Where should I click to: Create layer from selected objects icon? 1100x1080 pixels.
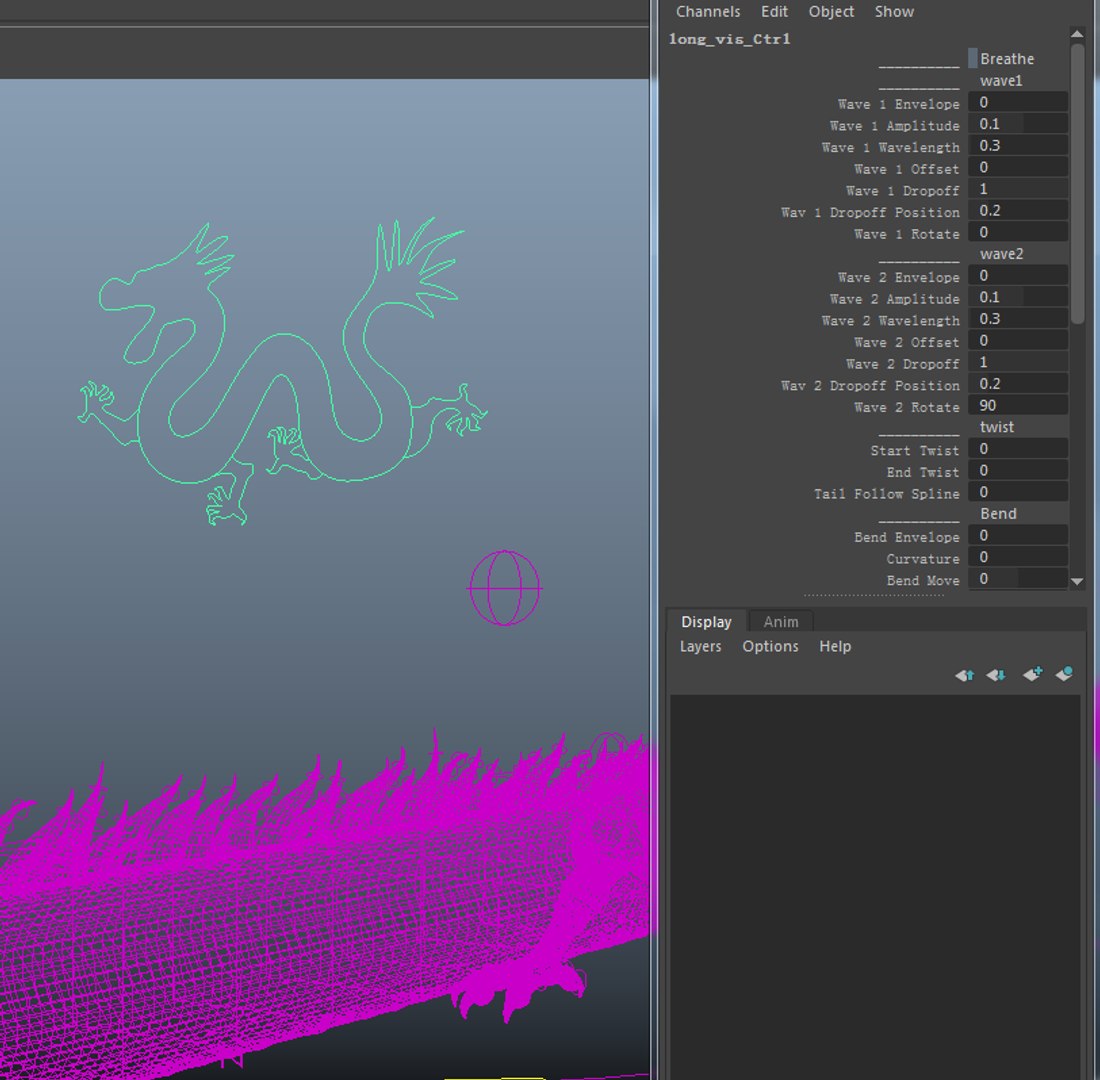coord(1064,674)
